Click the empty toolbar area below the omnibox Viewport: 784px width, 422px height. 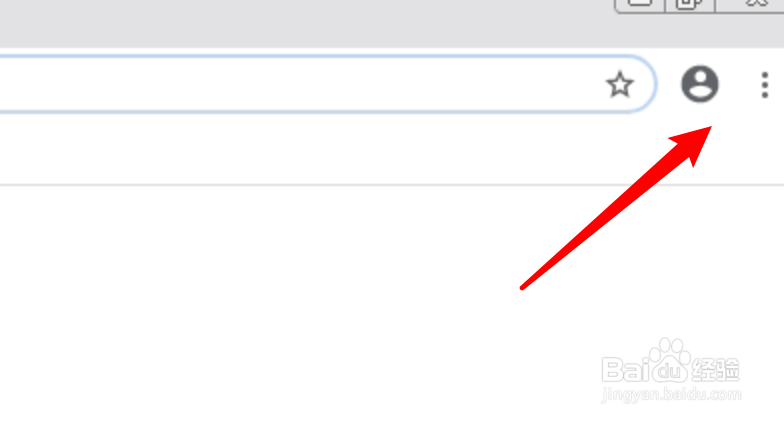(x=300, y=150)
